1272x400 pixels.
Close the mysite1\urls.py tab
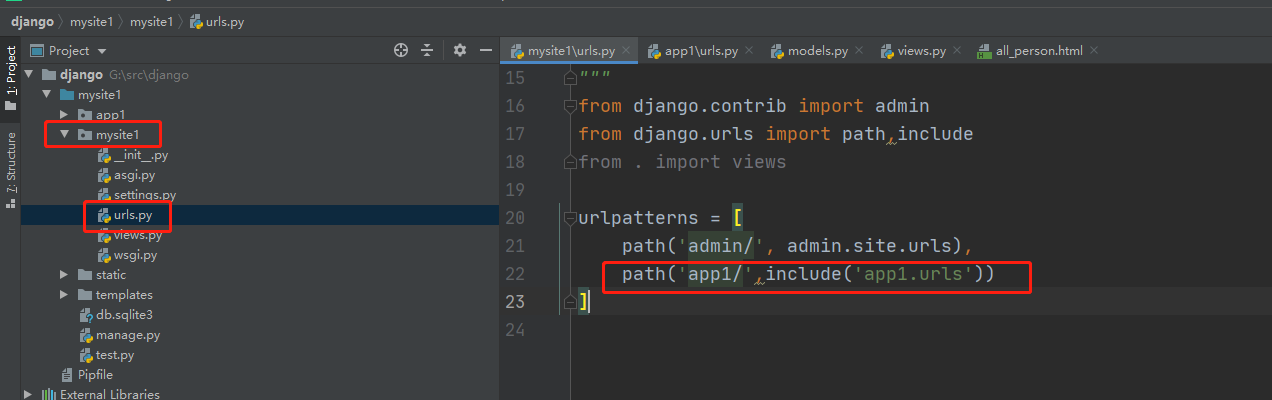pyautogui.click(x=625, y=50)
